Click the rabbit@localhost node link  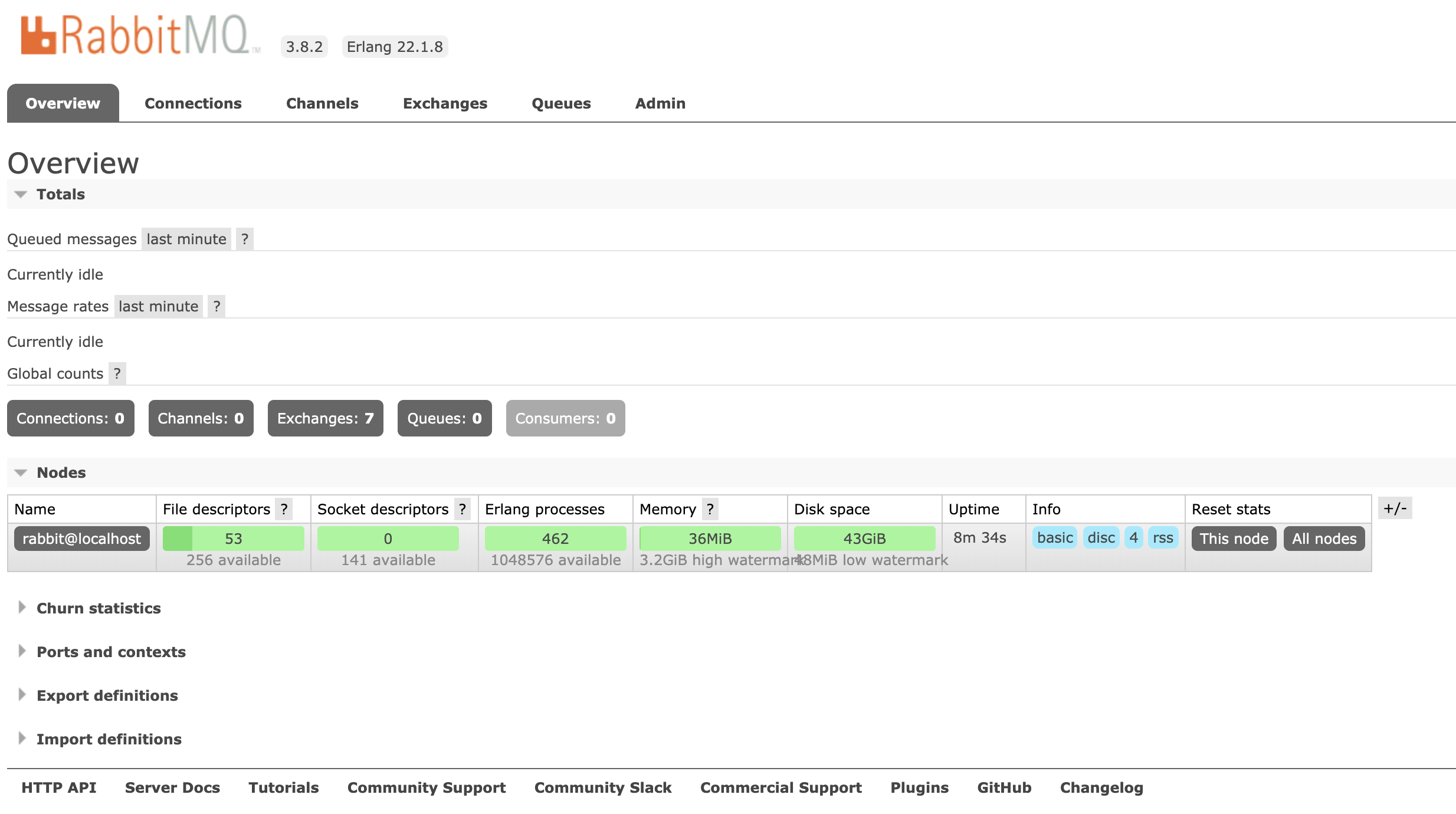click(x=81, y=539)
